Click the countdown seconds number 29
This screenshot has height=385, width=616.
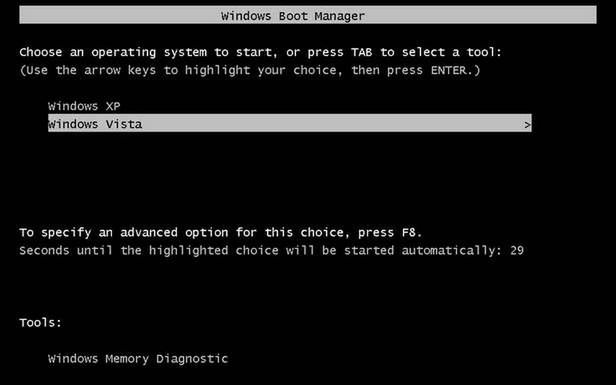517,251
